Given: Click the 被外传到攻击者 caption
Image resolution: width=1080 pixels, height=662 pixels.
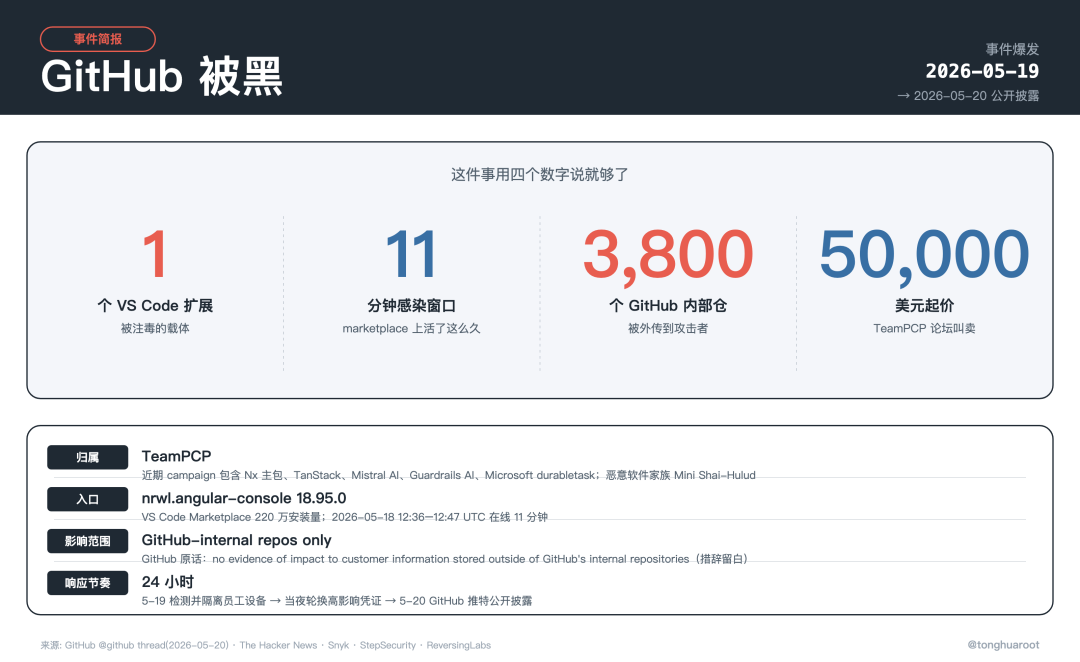Looking at the screenshot, I should (x=667, y=329).
